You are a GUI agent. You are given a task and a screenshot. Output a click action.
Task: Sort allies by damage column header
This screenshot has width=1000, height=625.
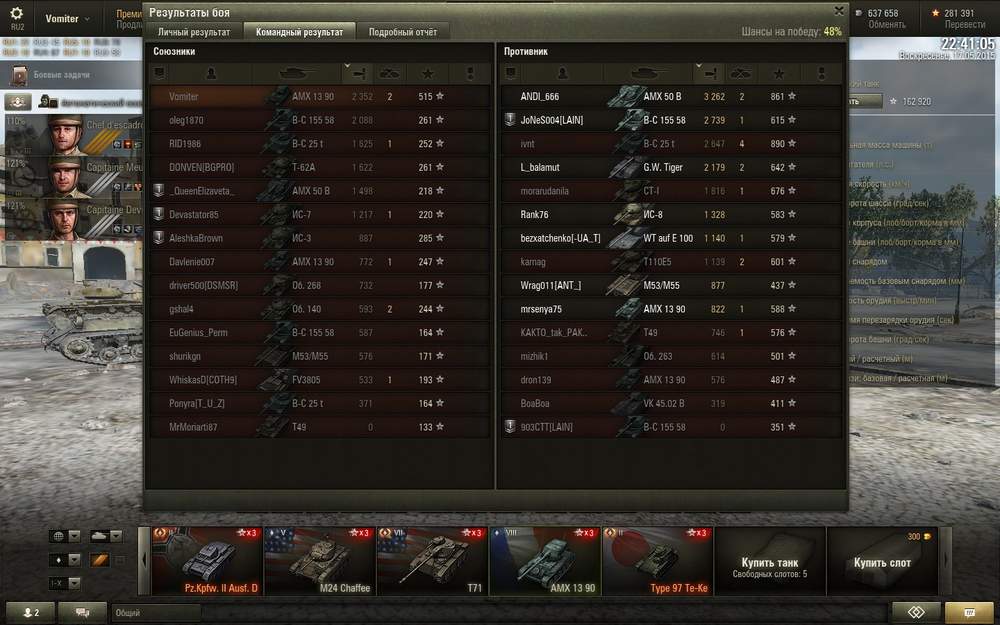[358, 74]
